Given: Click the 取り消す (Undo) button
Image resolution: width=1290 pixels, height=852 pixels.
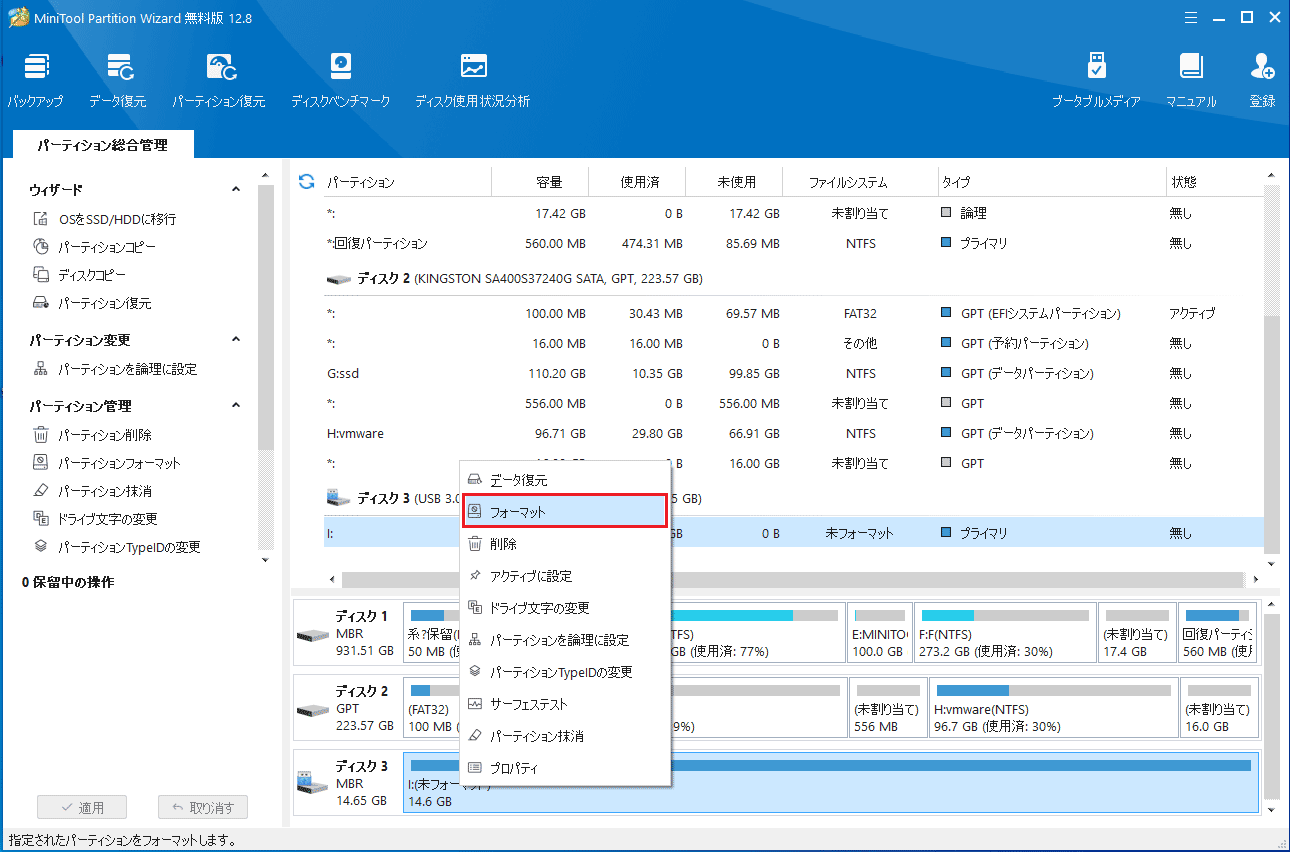Looking at the screenshot, I should click(x=203, y=807).
